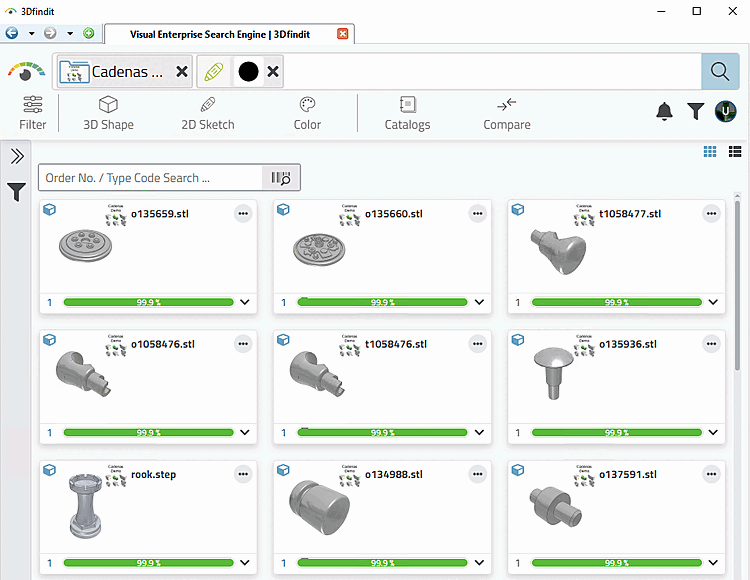
Task: Expand details of o135659.stl result
Action: click(245, 302)
